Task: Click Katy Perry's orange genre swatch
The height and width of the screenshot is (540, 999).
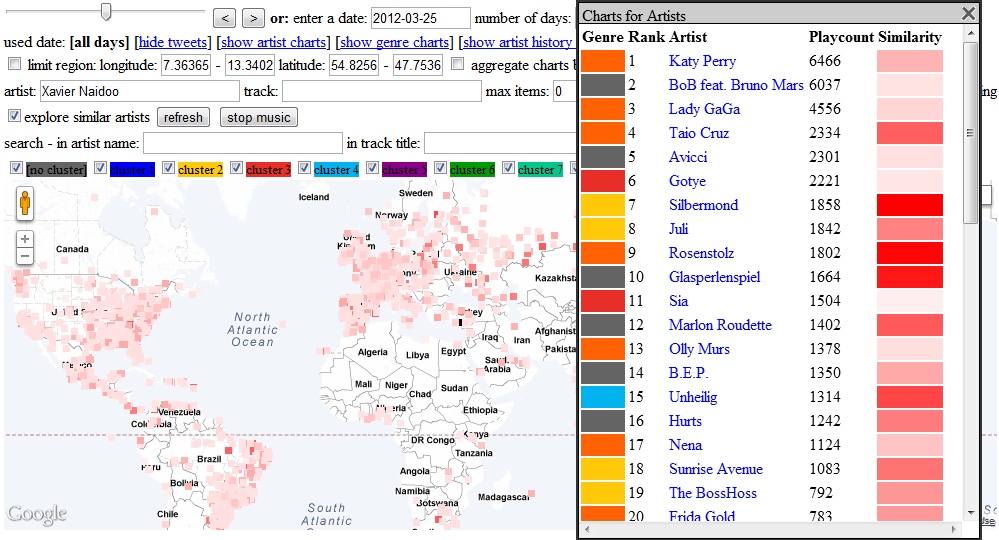Action: (603, 61)
